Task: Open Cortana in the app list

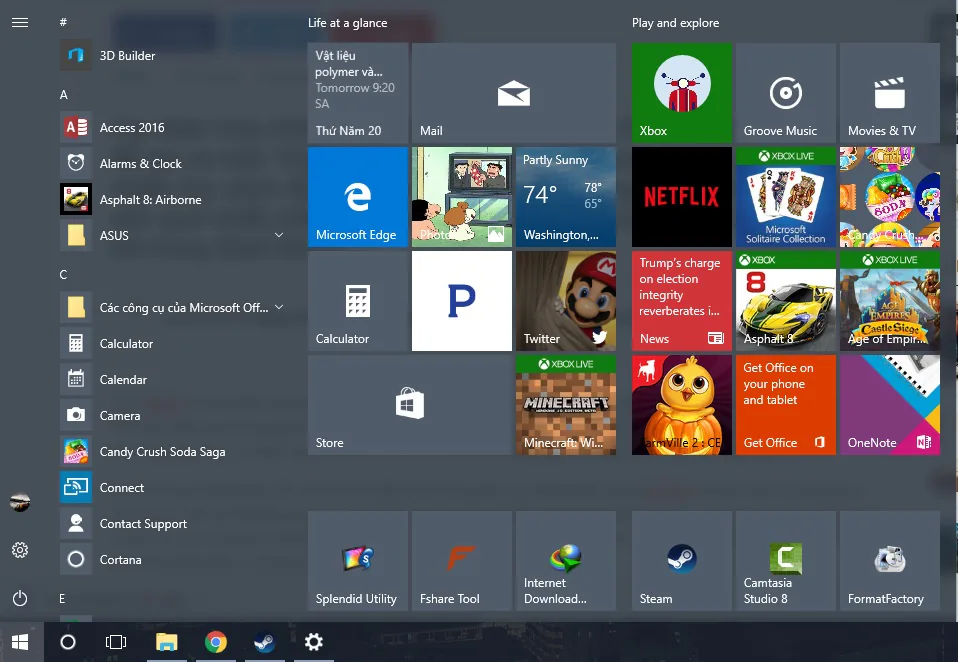Action: coord(174,559)
